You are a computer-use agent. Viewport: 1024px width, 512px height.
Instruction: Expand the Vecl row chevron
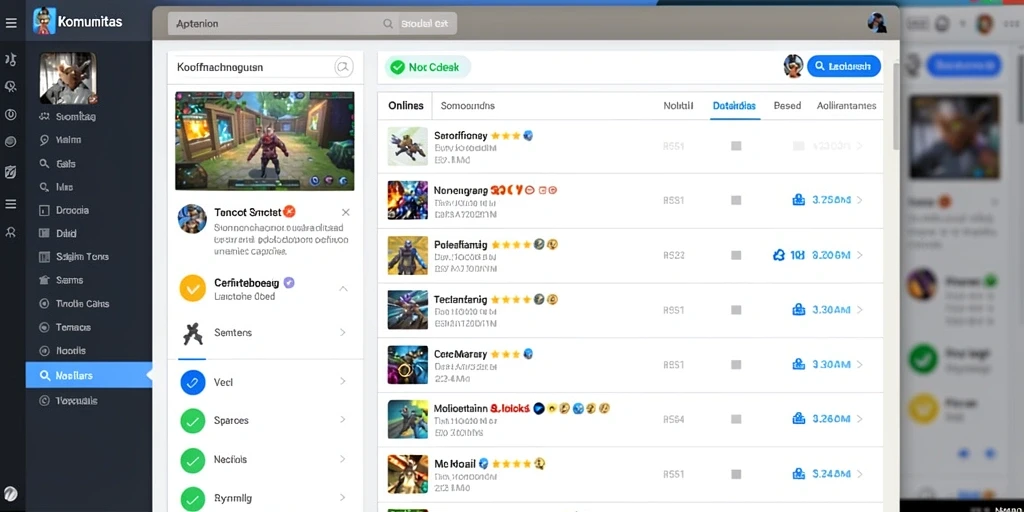tap(343, 381)
